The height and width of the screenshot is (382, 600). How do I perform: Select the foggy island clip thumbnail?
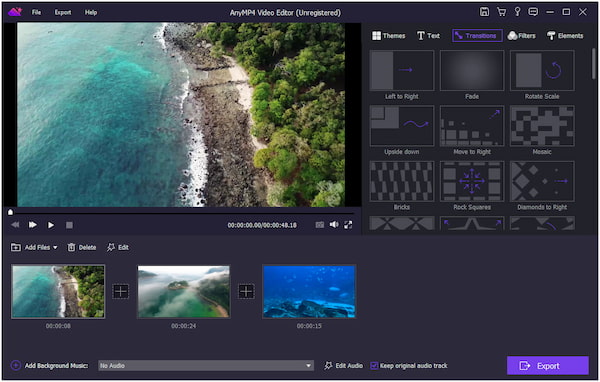184,292
